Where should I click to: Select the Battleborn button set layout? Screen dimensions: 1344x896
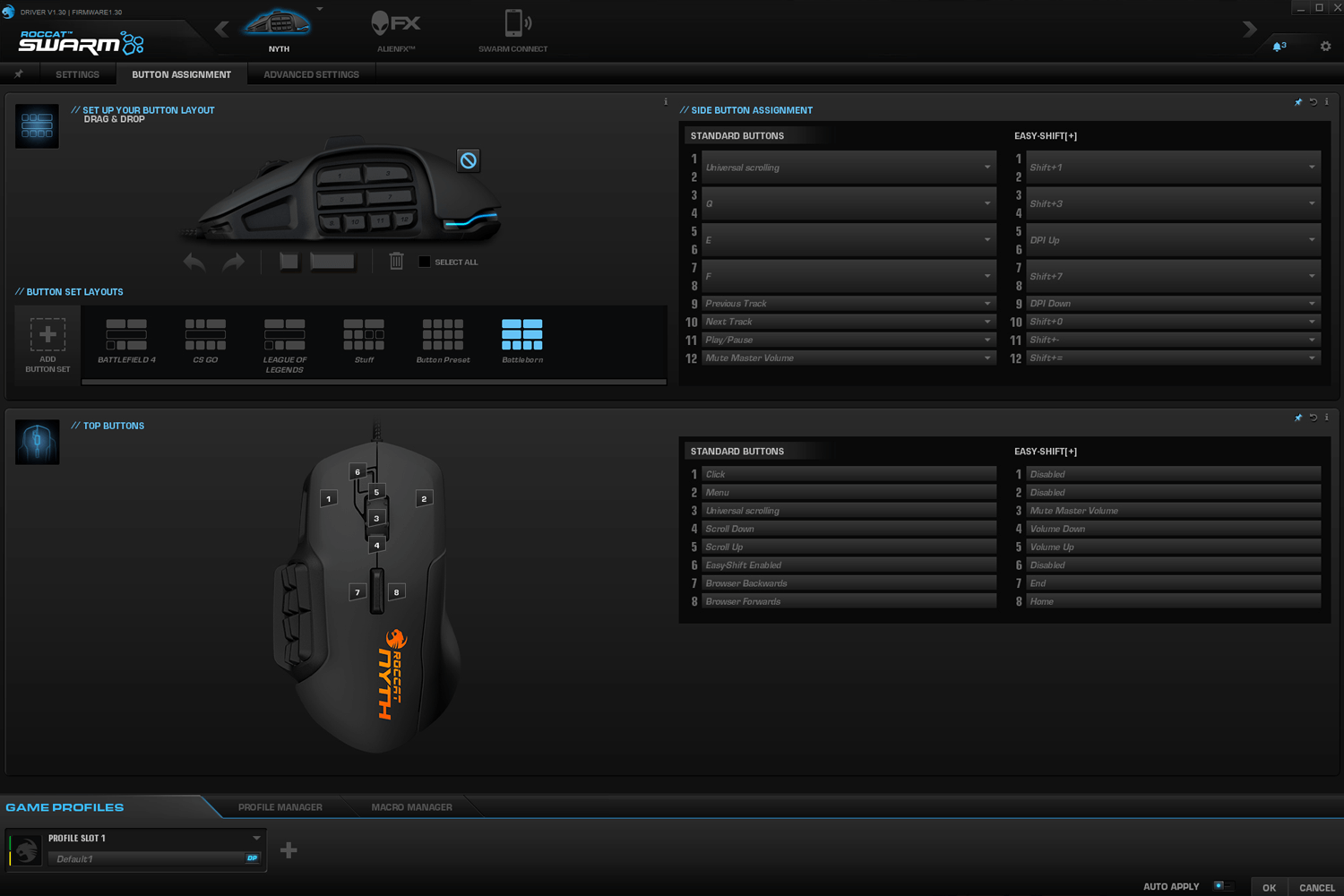(522, 340)
